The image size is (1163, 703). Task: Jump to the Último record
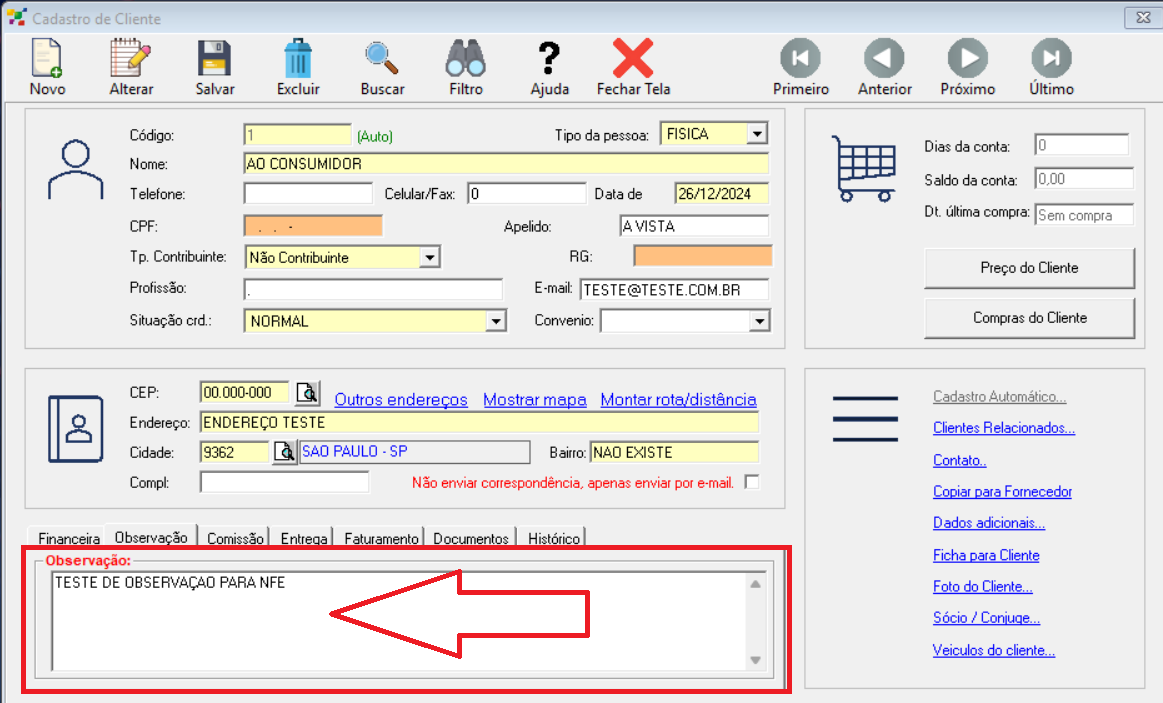(1051, 59)
